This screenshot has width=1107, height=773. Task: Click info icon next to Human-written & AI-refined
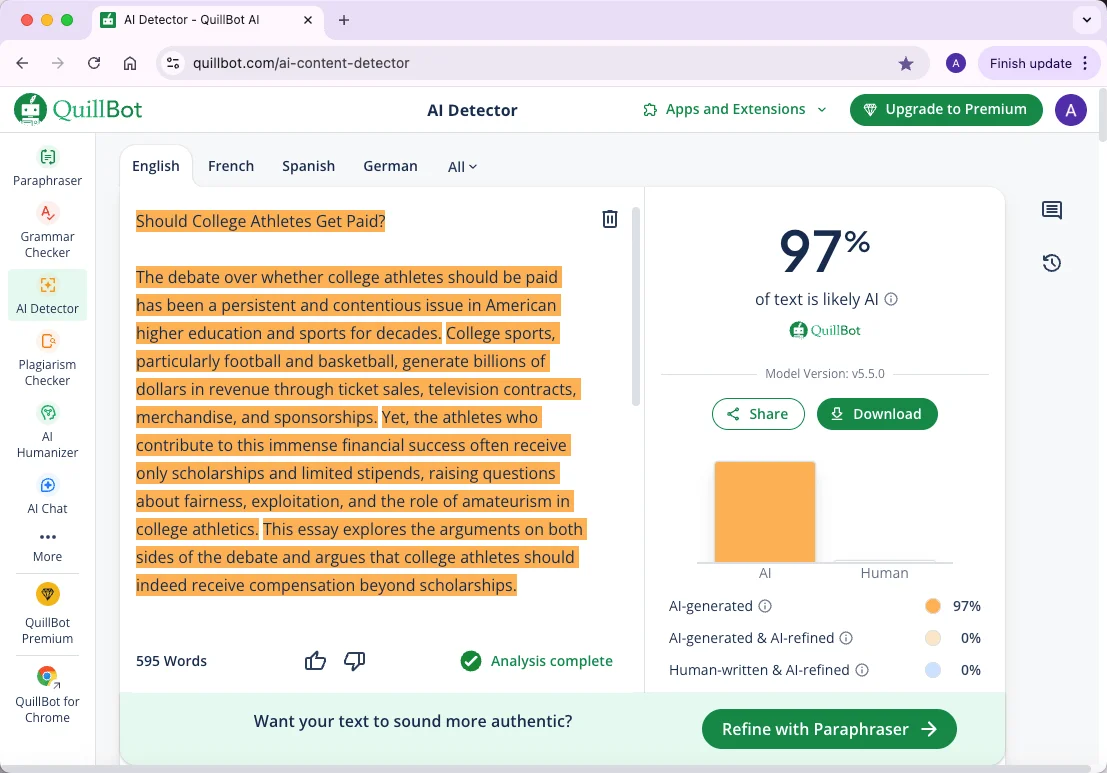click(861, 670)
